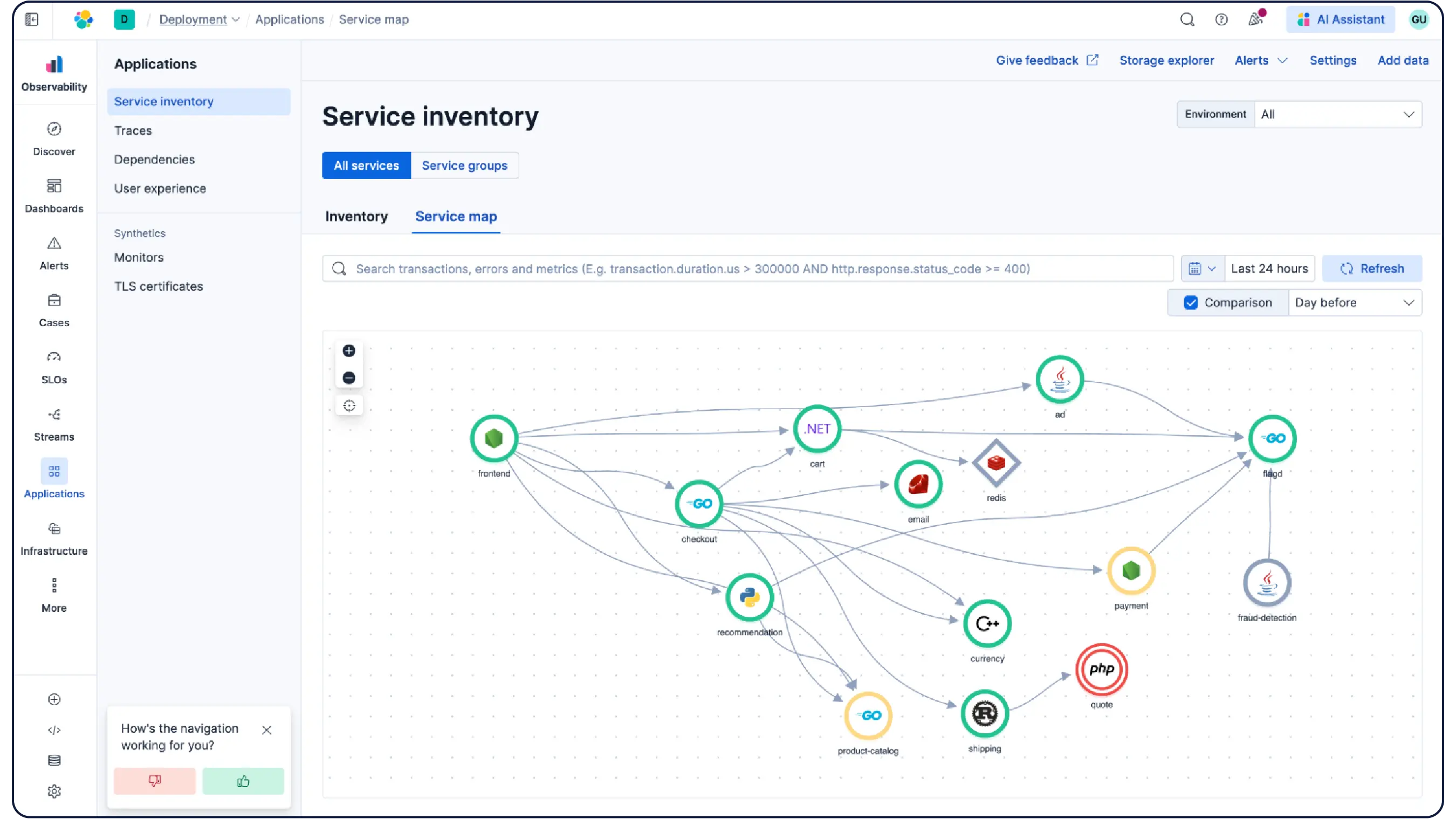Viewport: 1456px width, 819px height.
Task: Open the quote PHP service node
Action: (1101, 670)
